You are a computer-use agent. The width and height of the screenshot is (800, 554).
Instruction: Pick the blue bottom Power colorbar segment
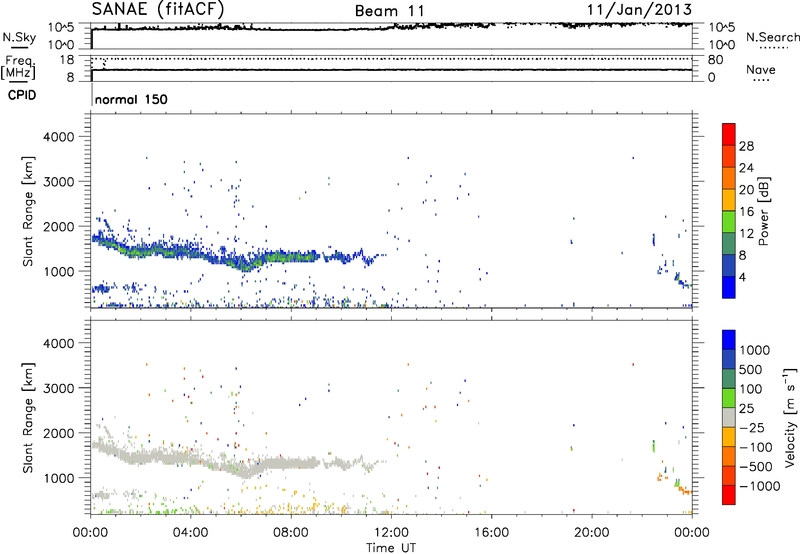point(729,287)
